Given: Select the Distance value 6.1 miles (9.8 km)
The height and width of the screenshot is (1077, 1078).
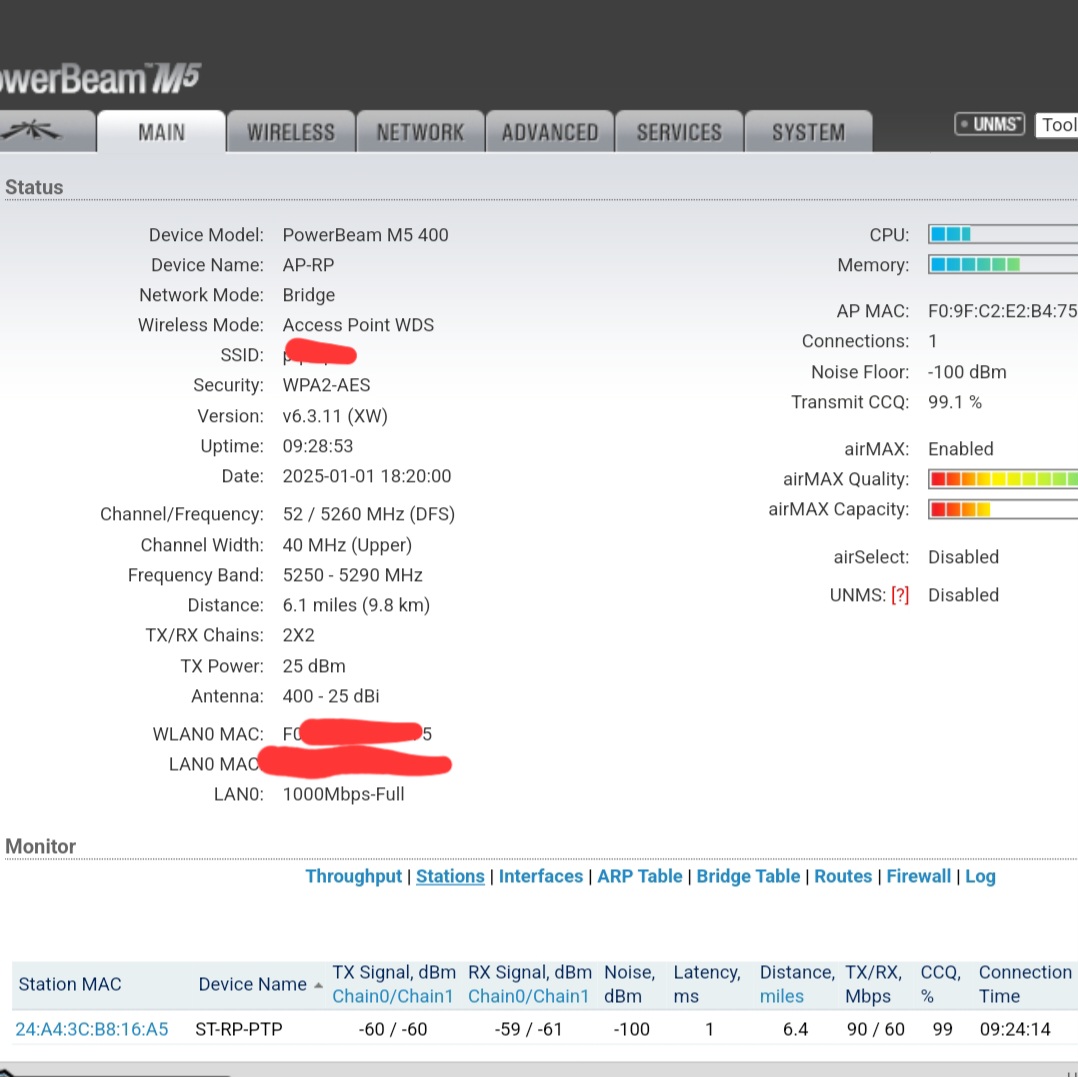Looking at the screenshot, I should click(x=356, y=606).
